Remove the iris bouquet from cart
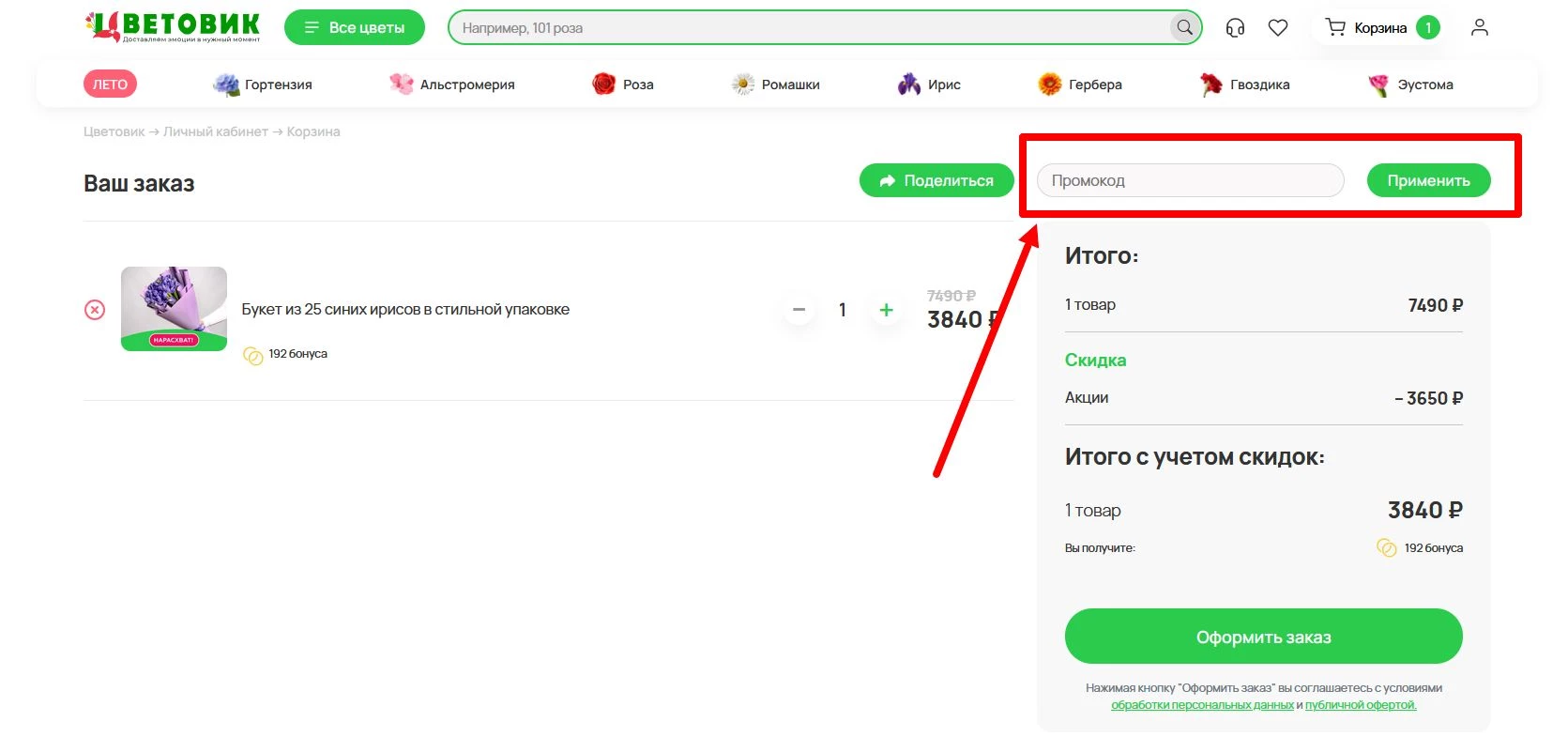 pos(95,310)
